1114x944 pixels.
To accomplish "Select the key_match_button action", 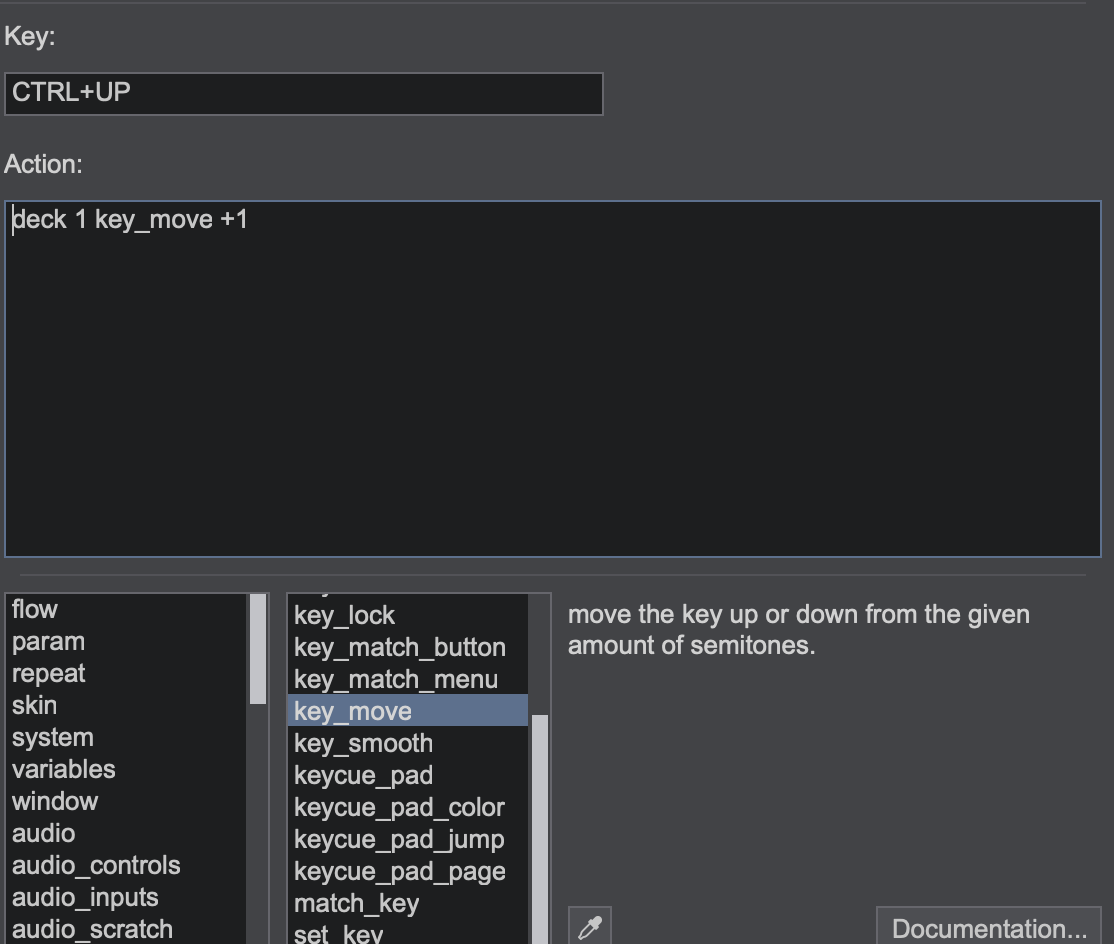I will (x=400, y=647).
